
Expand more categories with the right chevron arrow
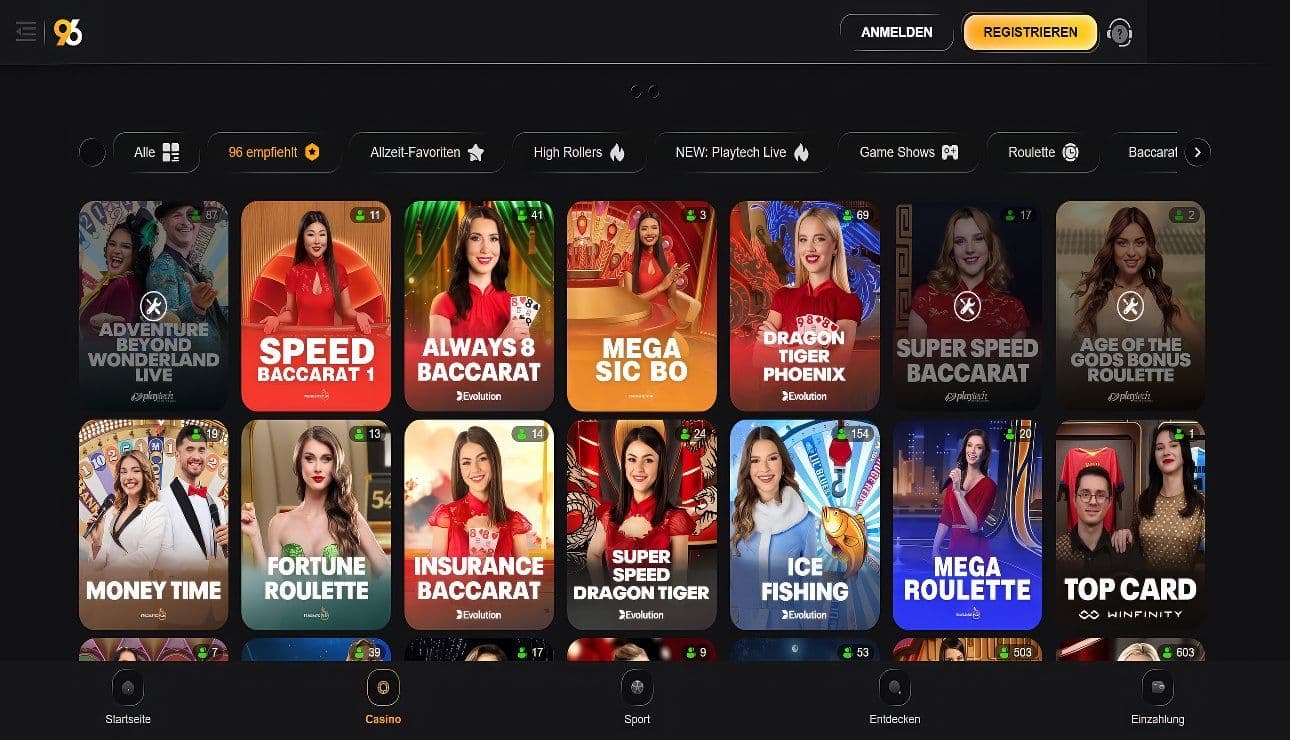point(1197,152)
